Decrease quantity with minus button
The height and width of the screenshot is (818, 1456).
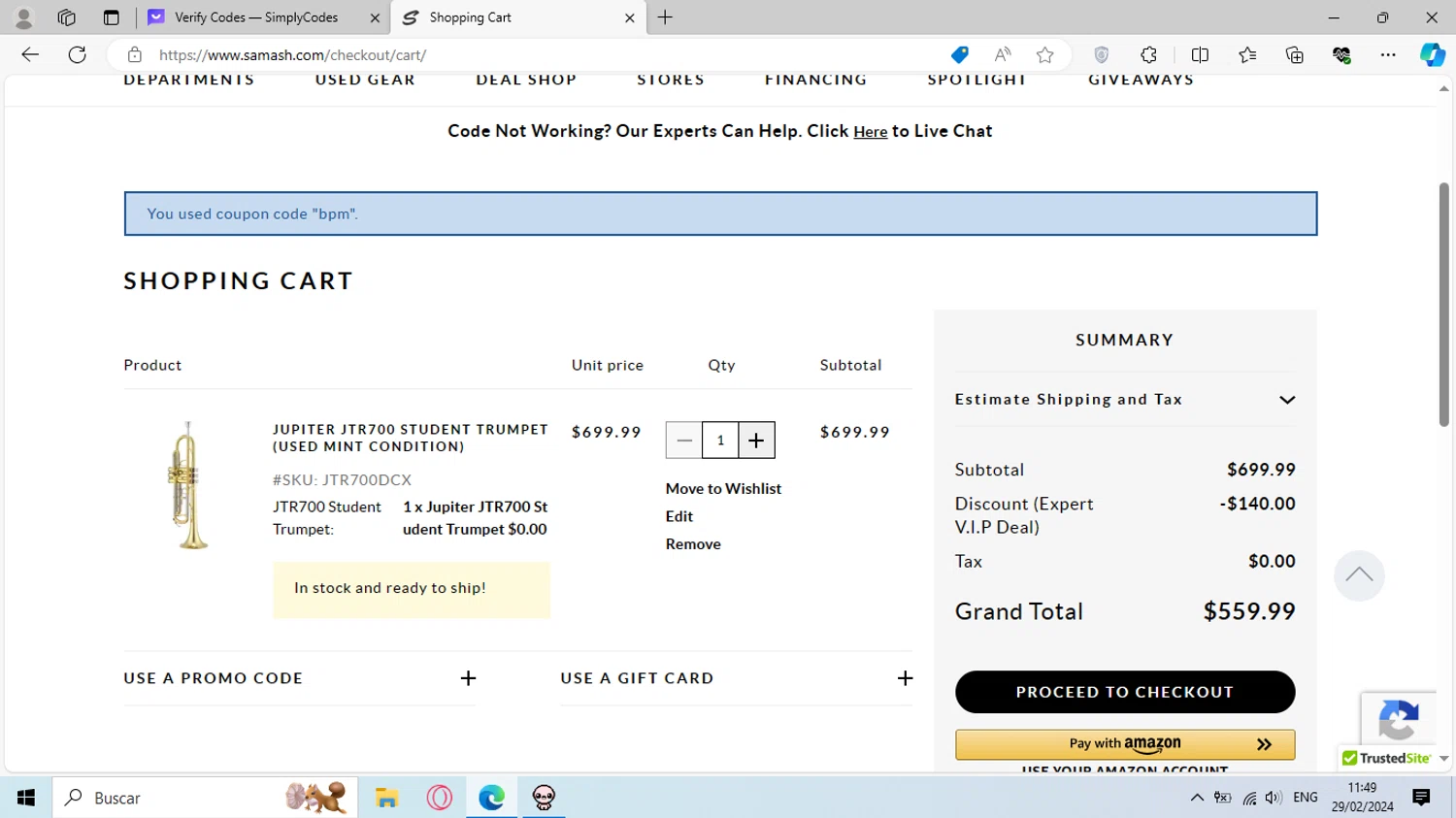click(684, 441)
